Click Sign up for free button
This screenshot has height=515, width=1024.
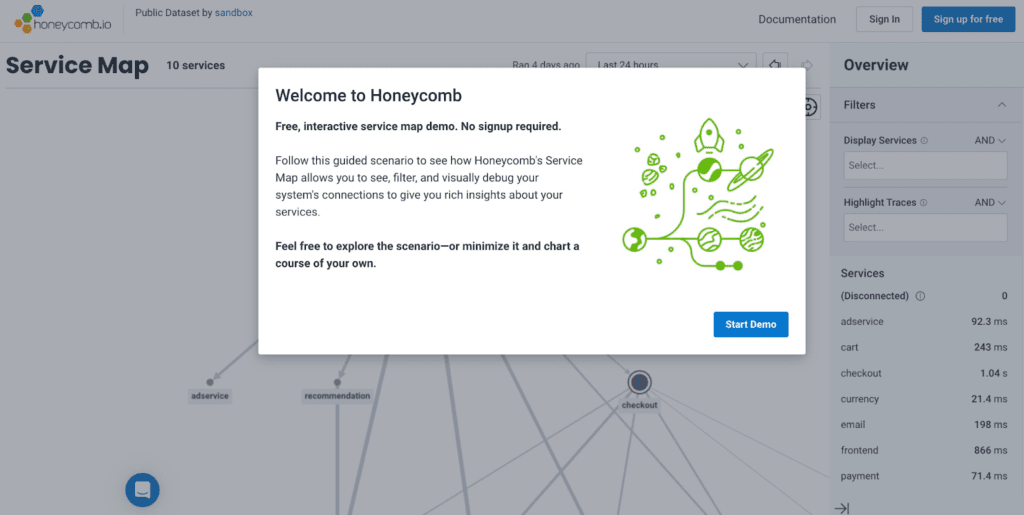[x=968, y=19]
